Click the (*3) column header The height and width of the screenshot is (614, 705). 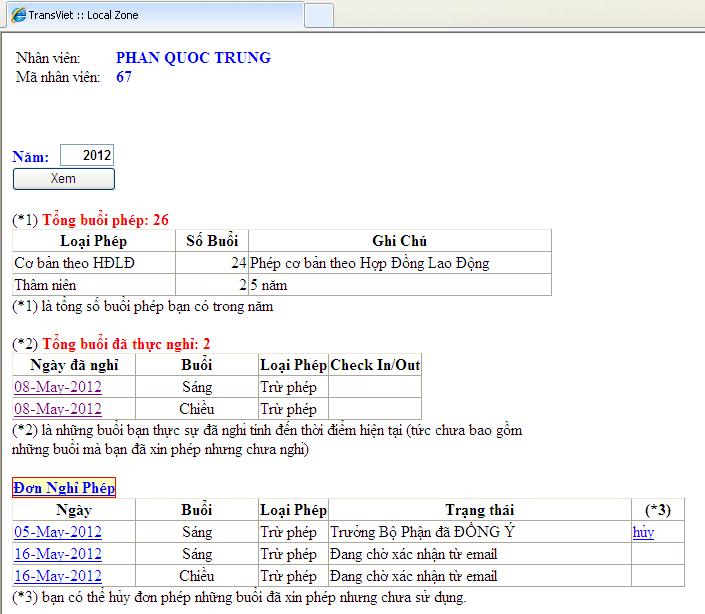658,510
